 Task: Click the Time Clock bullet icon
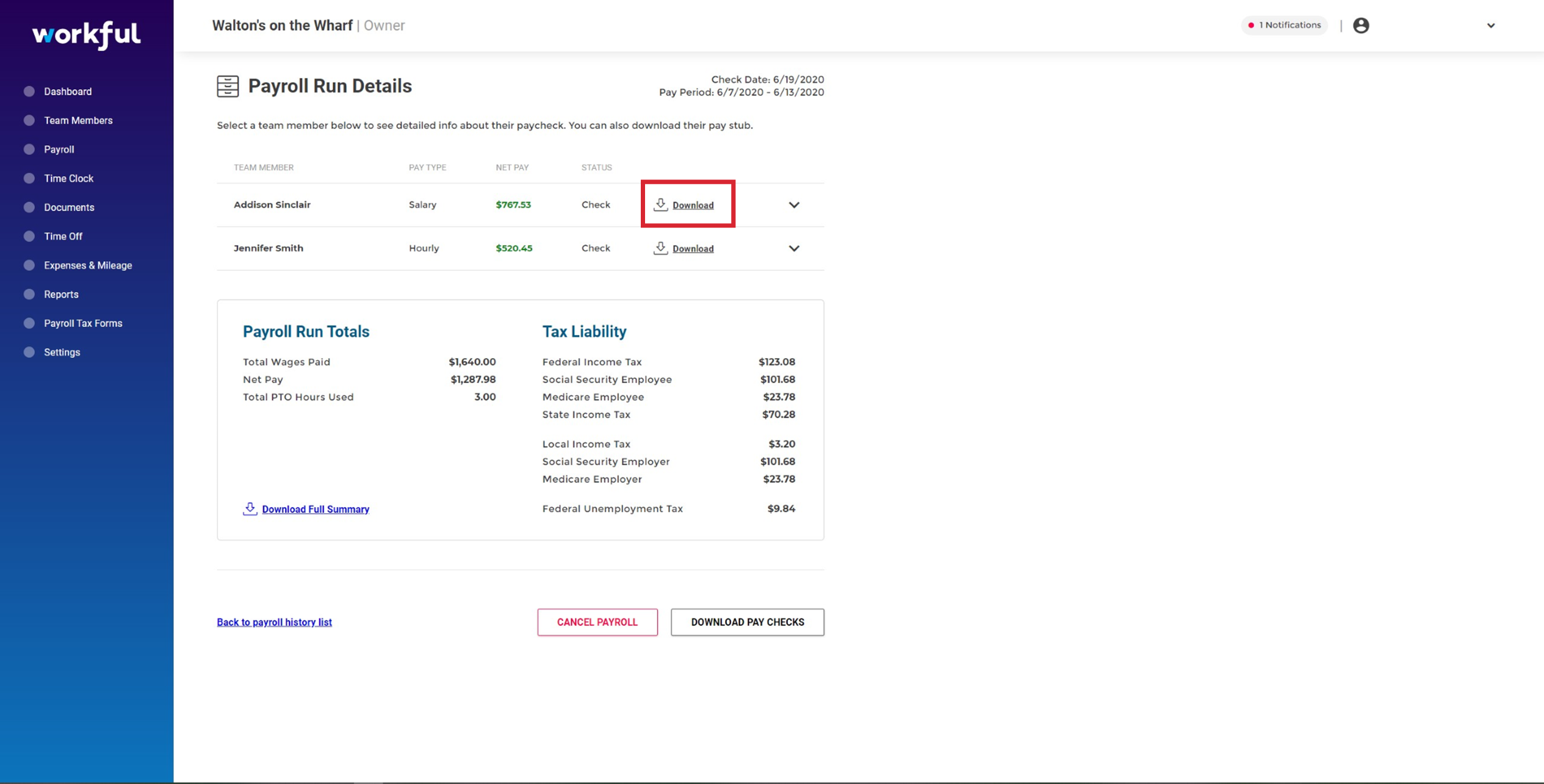[x=29, y=178]
